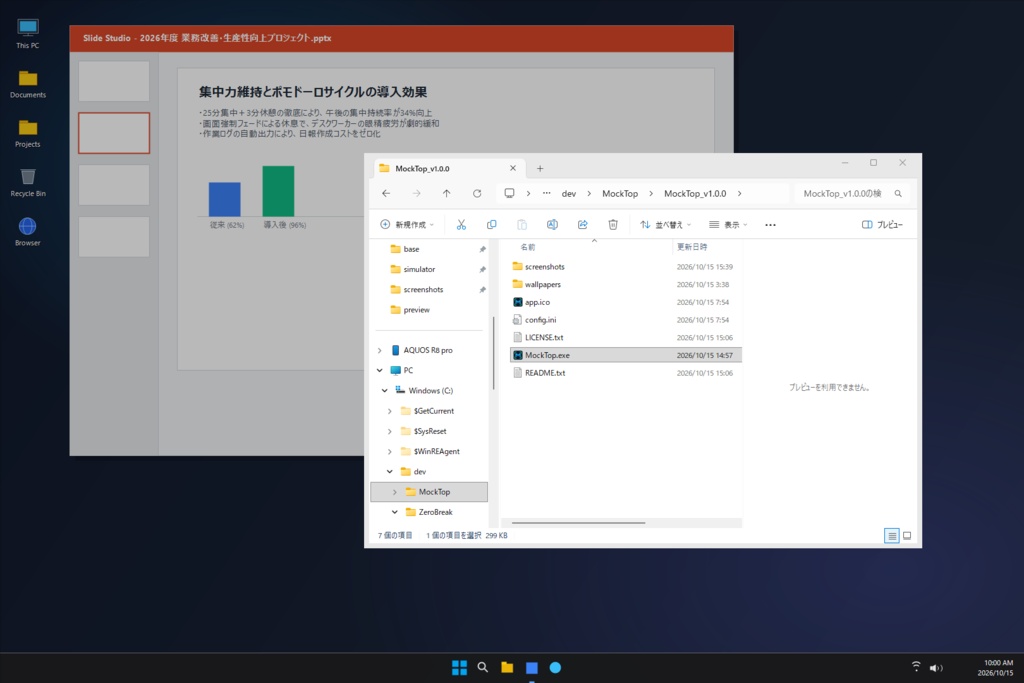1024x683 pixels.
Task: Expand the $GetCurrent folder node
Action: click(x=390, y=411)
